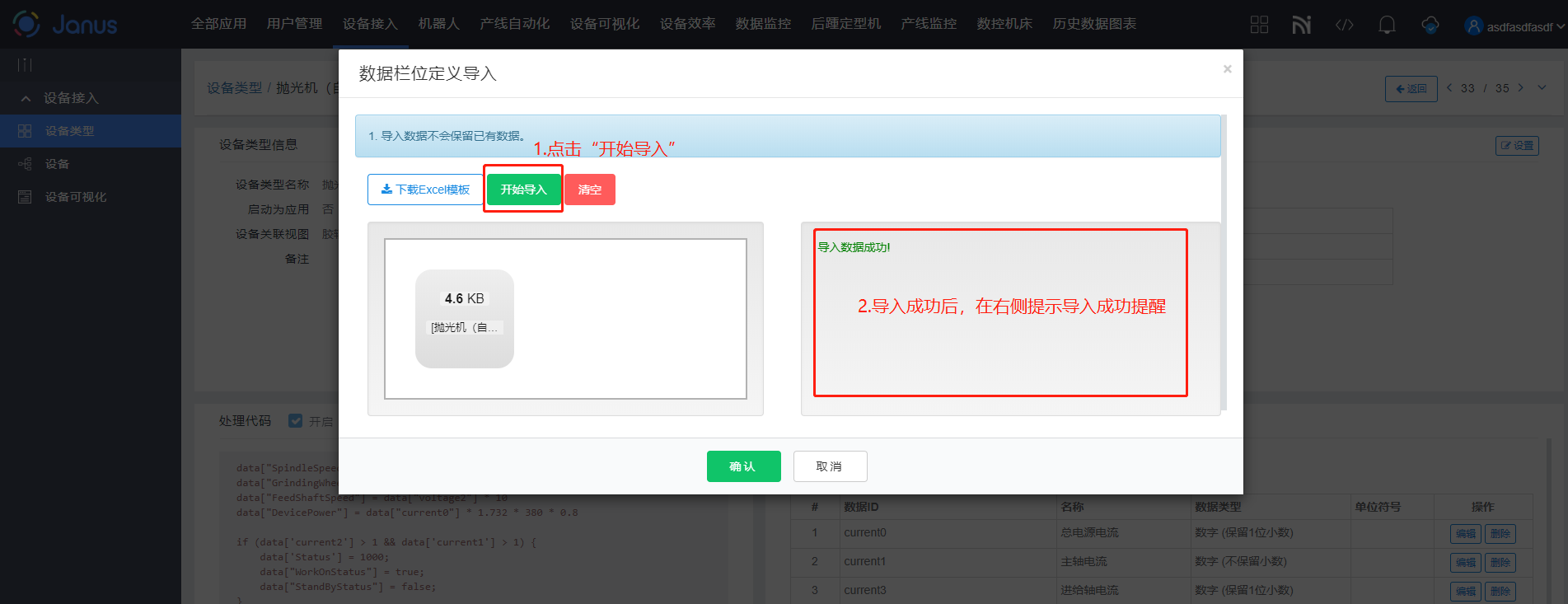Click the green 开始导入 button
This screenshot has height=604, width=1568.
coord(523,190)
